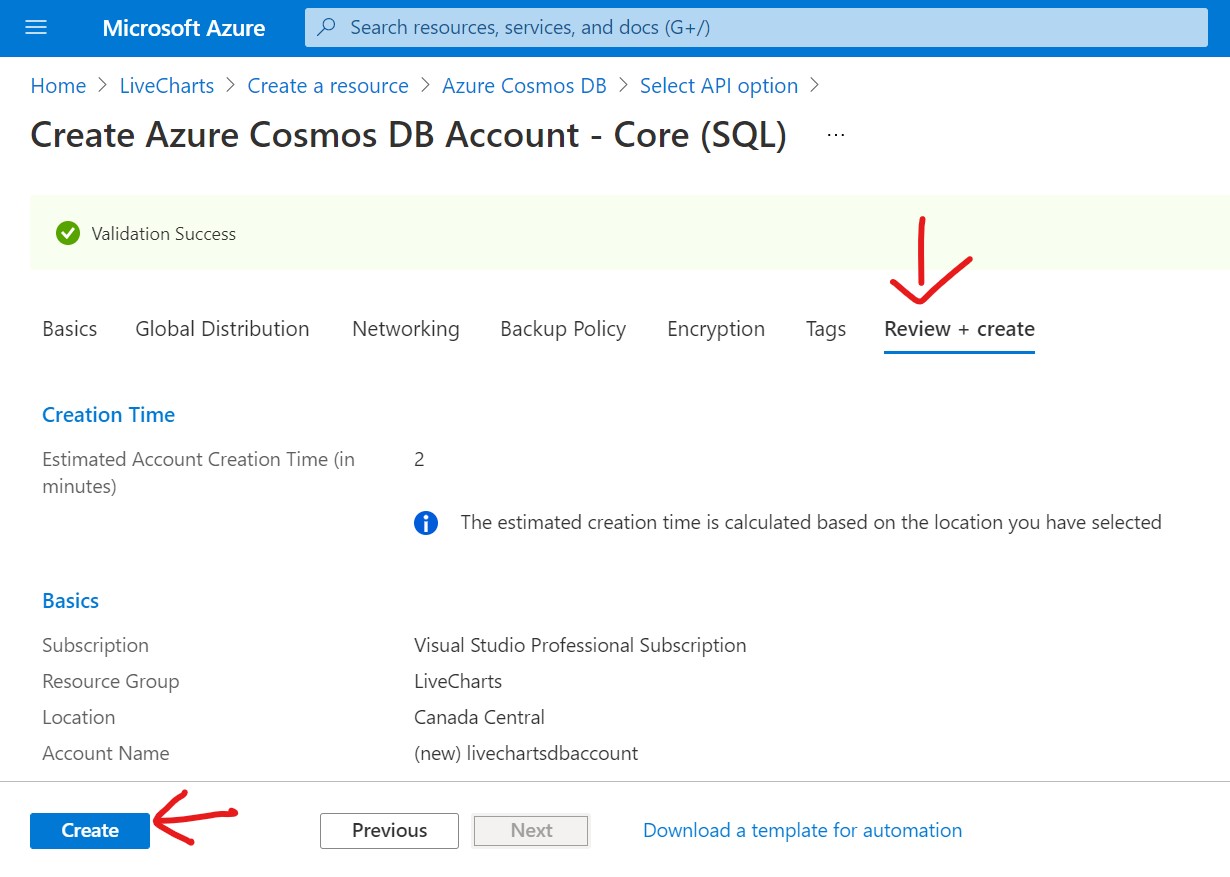This screenshot has width=1230, height=877.
Task: Go to Home breadcrumb
Action: [58, 86]
